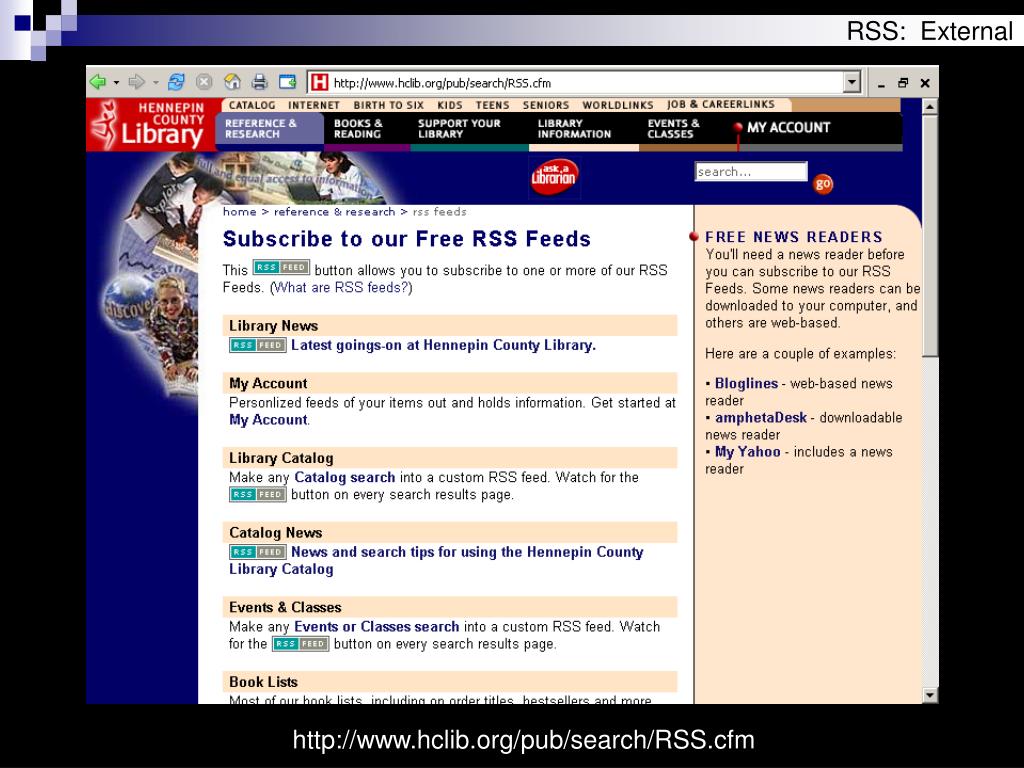1024x768 pixels.
Task: Click into the site search box
Action: pos(751,172)
